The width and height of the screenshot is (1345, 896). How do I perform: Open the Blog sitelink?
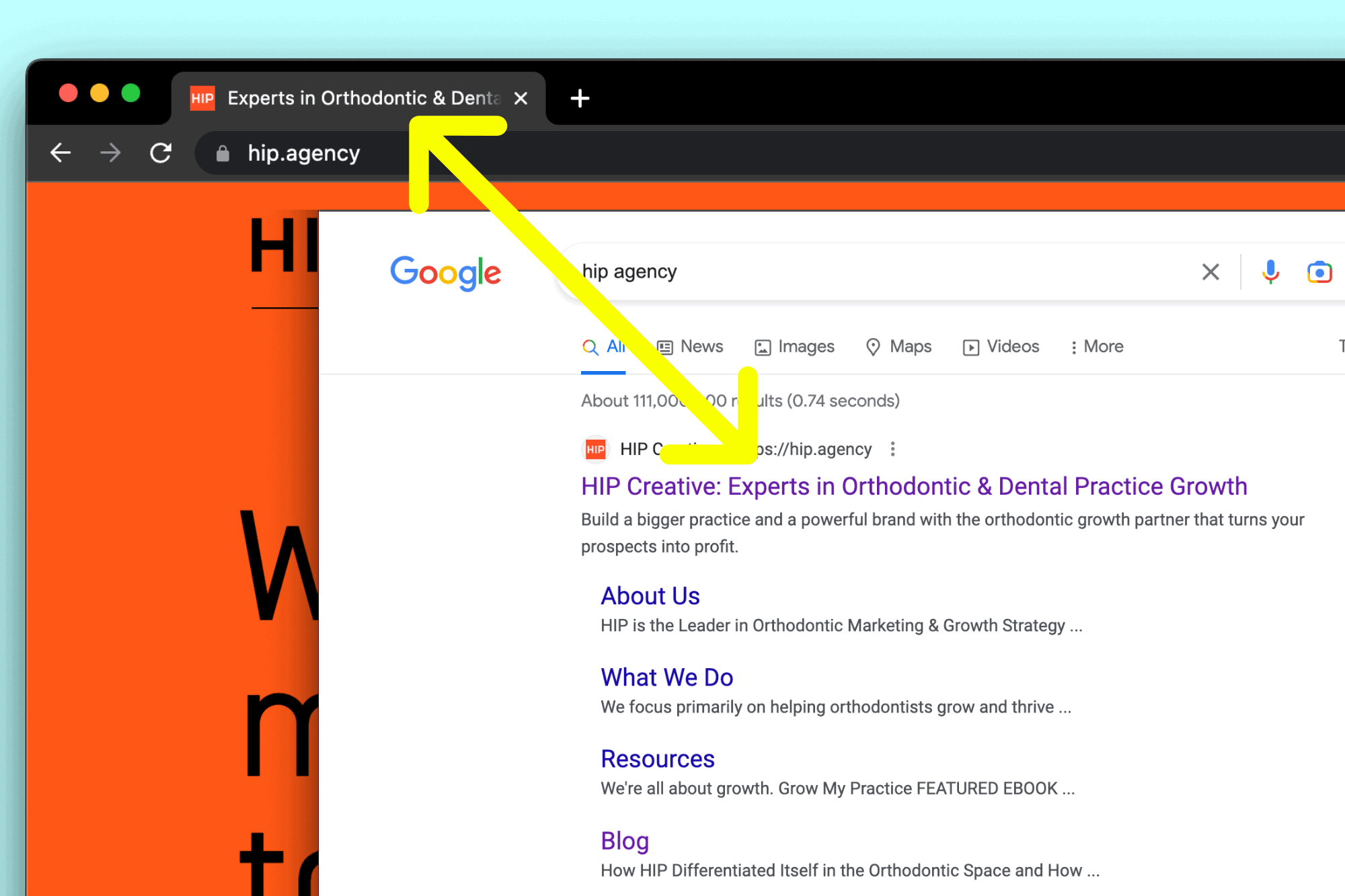point(625,841)
